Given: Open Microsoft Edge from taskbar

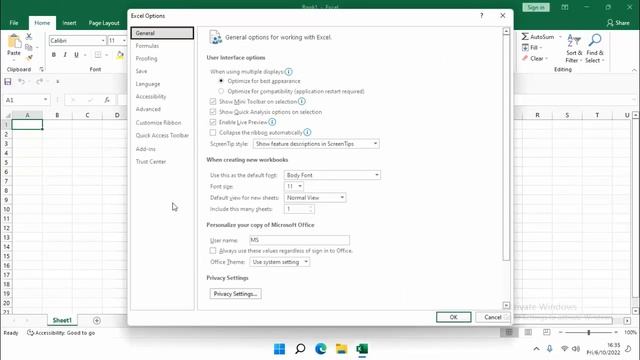Looking at the screenshot, I should pyautogui.click(x=321, y=349).
